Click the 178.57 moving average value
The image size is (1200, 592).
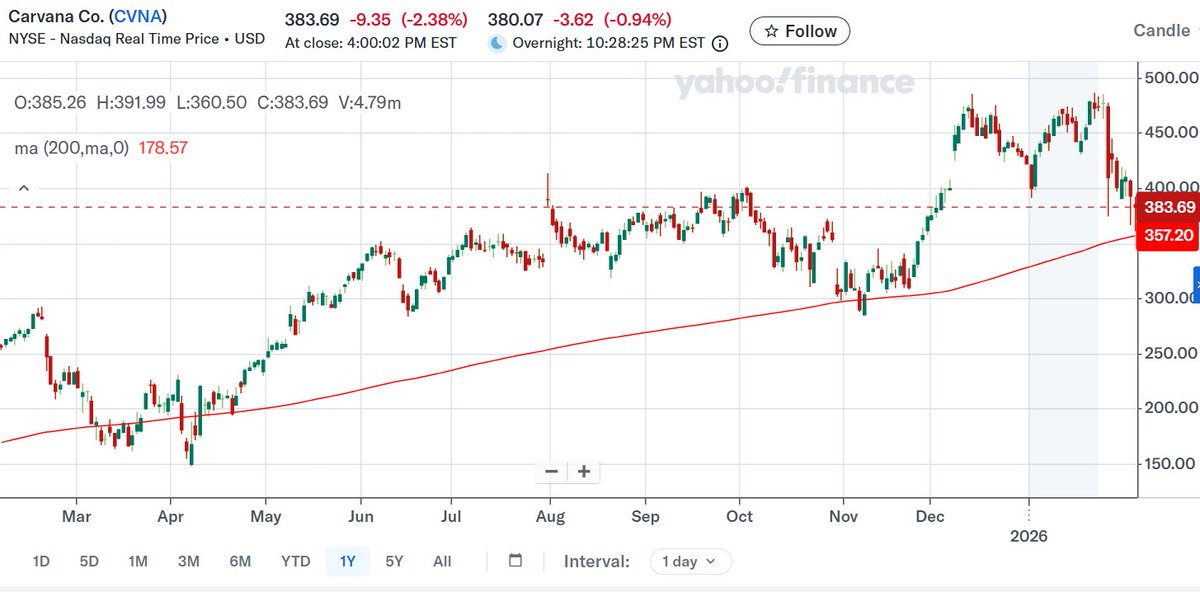163,148
